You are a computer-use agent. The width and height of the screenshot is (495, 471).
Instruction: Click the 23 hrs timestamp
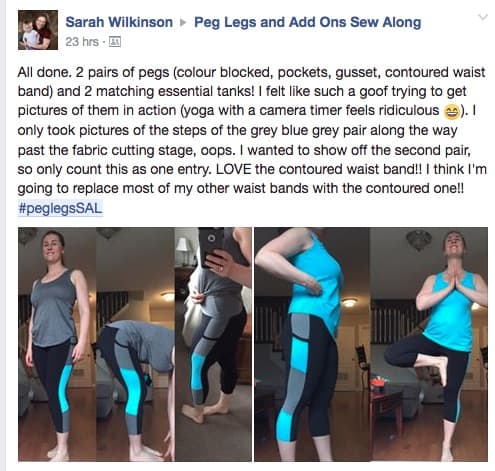pyautogui.click(x=82, y=42)
